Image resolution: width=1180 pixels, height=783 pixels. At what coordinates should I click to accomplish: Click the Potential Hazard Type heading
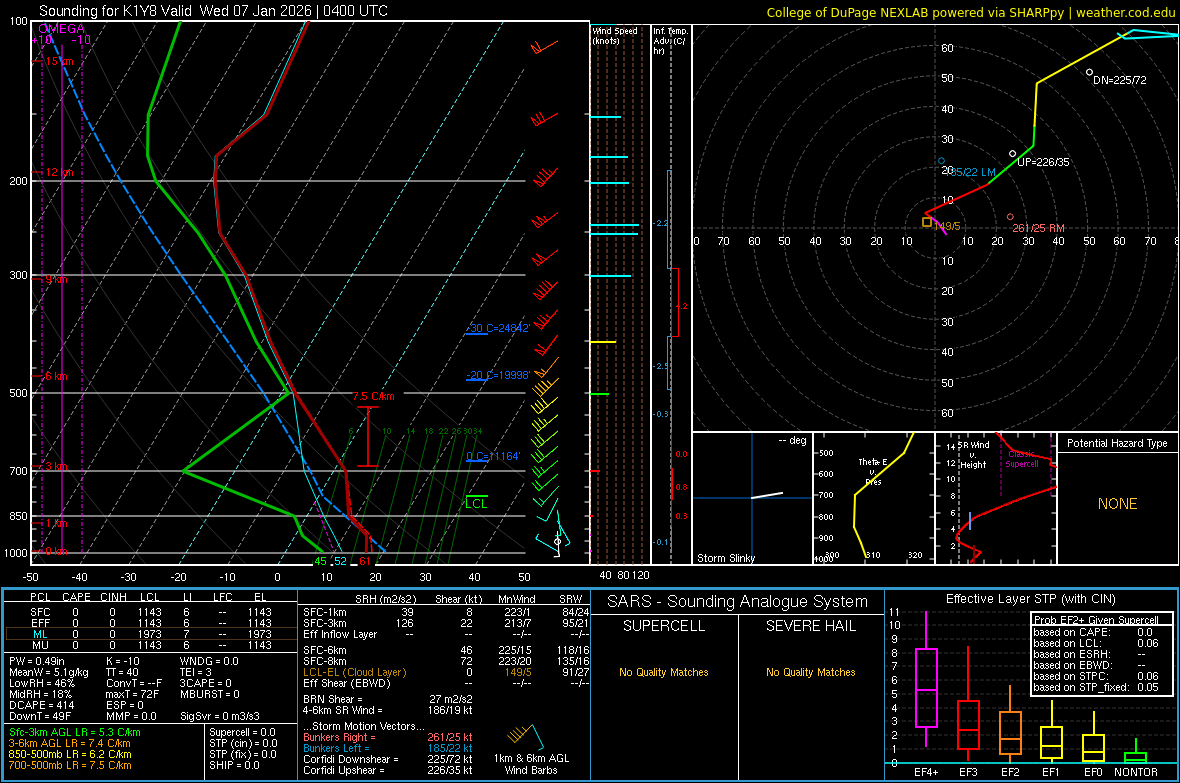point(1117,443)
